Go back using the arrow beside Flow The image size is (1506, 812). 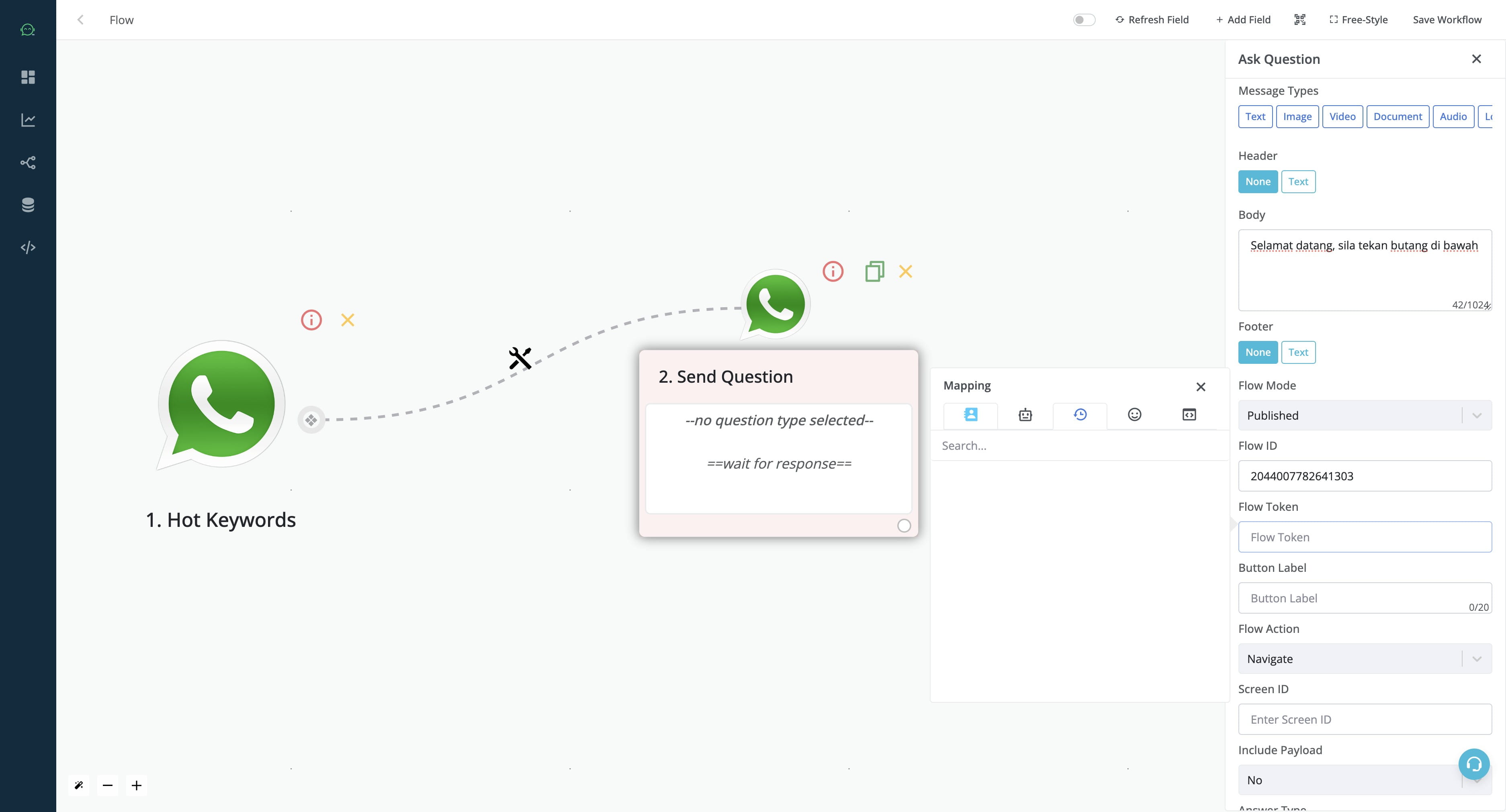tap(81, 20)
